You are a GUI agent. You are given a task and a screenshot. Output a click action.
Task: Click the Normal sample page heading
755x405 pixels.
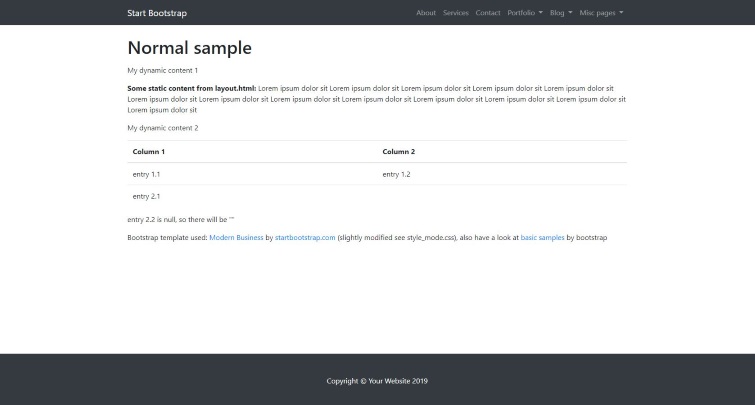coord(190,48)
